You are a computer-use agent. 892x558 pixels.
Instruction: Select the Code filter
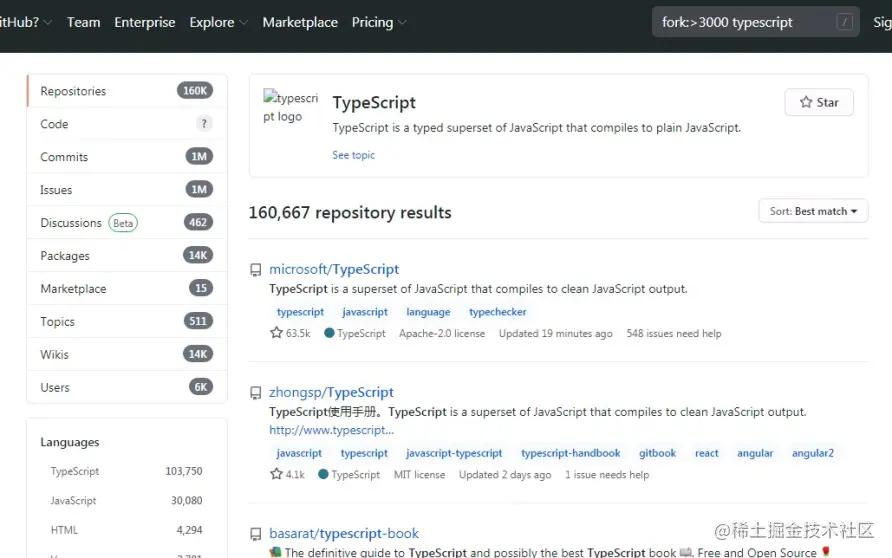coord(127,124)
